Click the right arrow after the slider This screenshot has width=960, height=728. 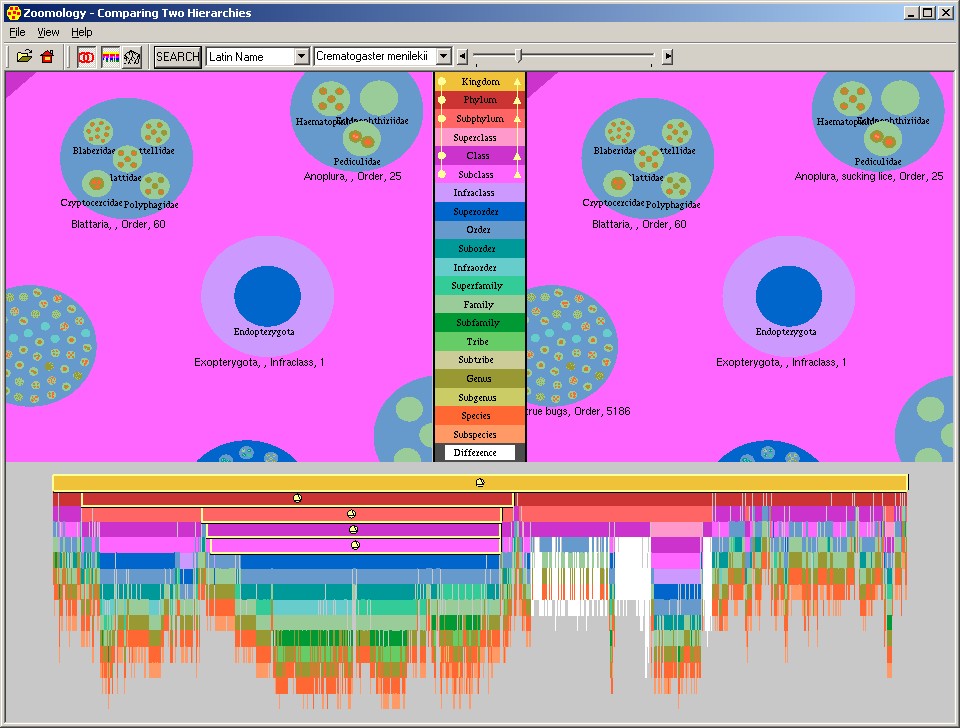(668, 57)
